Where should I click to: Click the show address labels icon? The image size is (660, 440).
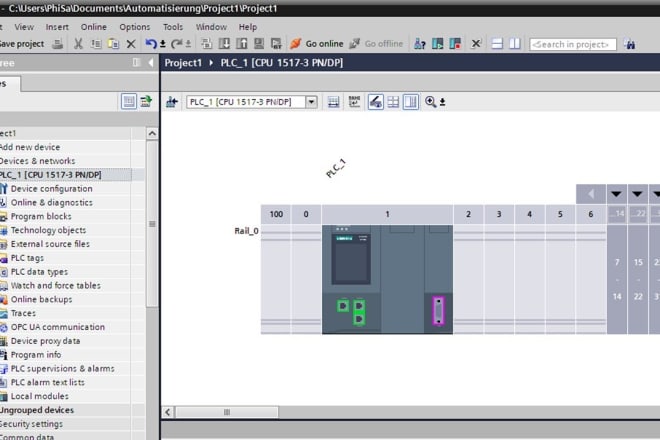pos(354,102)
